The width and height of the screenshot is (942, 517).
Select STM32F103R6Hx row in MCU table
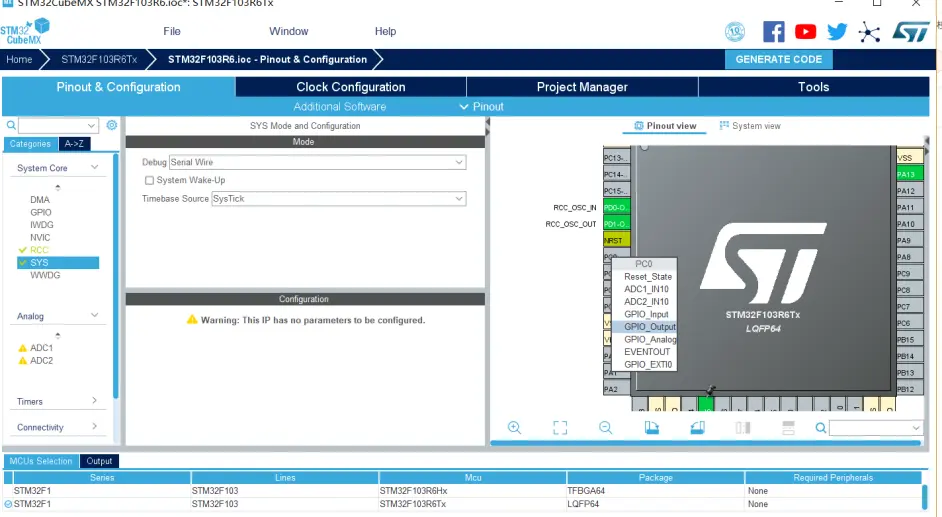(463, 491)
